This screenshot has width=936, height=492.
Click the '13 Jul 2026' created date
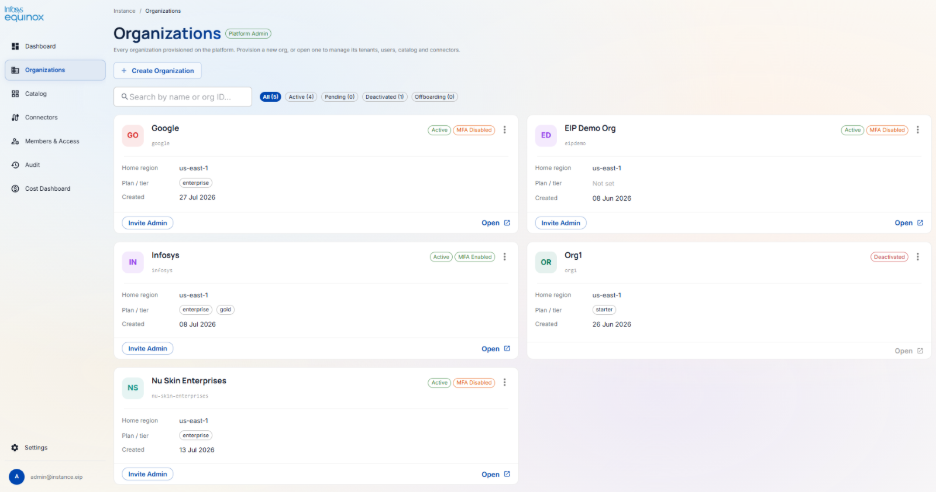tap(196, 450)
